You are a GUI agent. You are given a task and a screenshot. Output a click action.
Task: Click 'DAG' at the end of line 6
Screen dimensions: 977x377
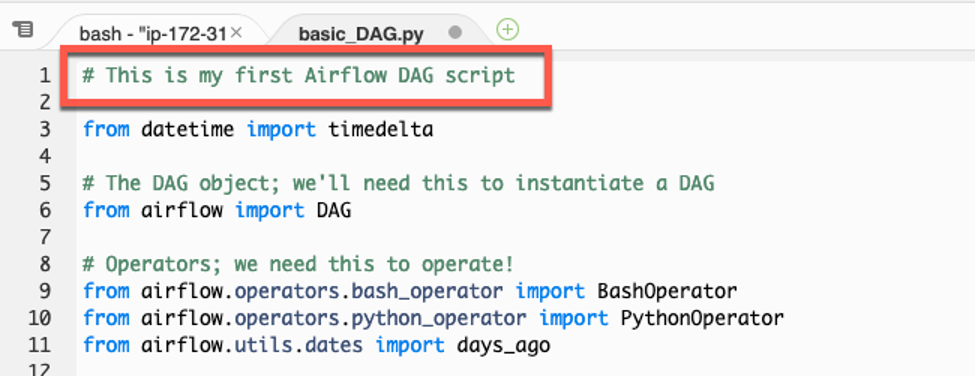tap(334, 211)
